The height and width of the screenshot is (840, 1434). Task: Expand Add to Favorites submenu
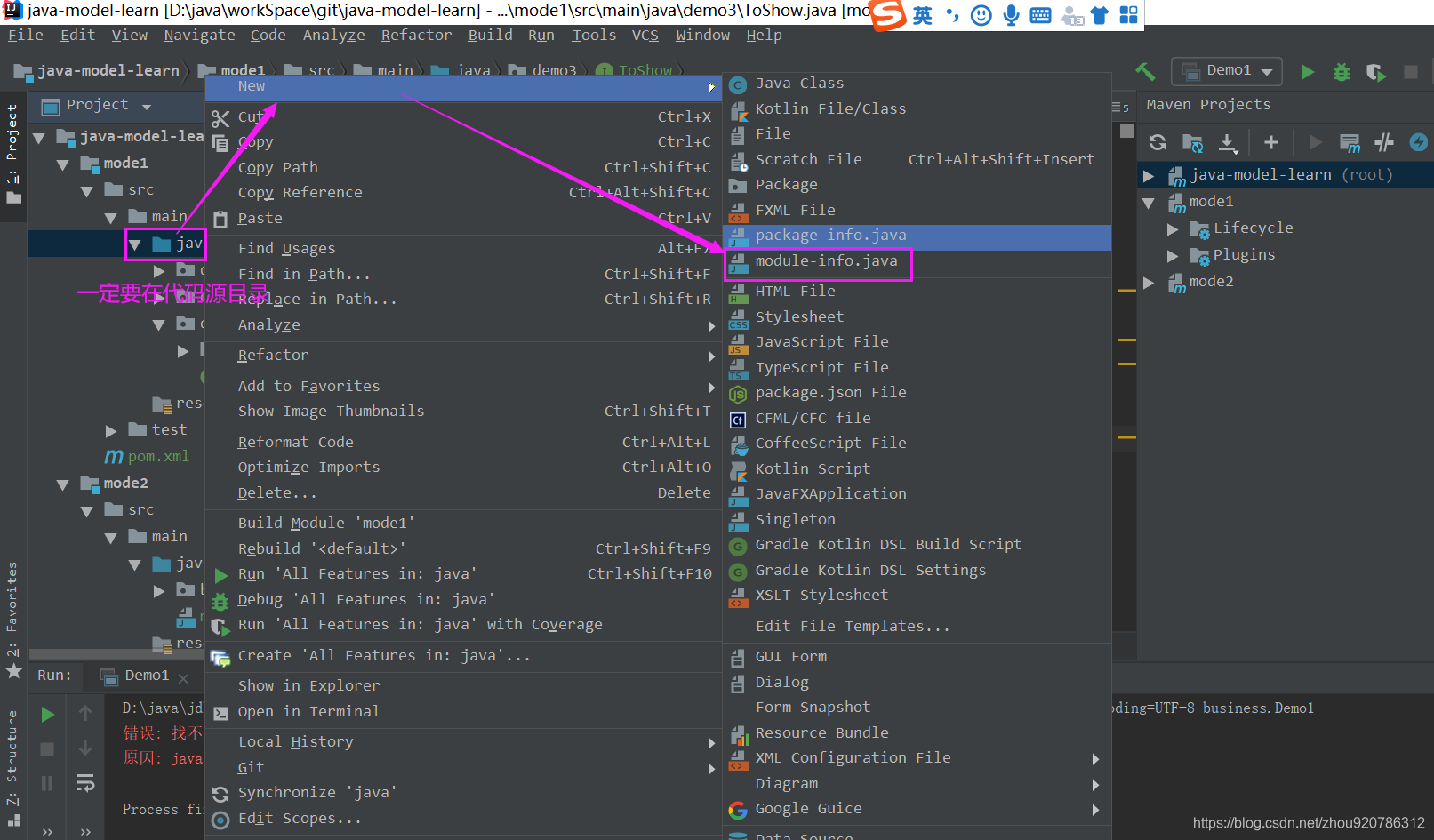(462, 386)
